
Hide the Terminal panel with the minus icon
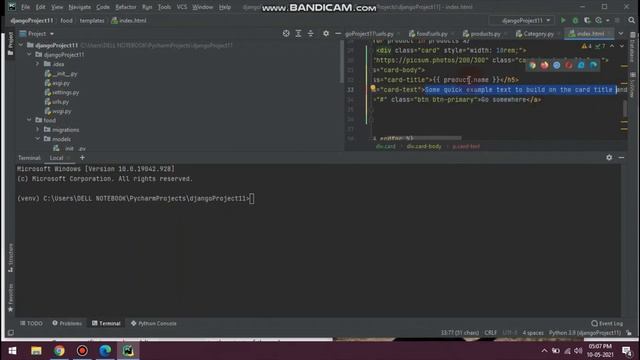point(621,158)
